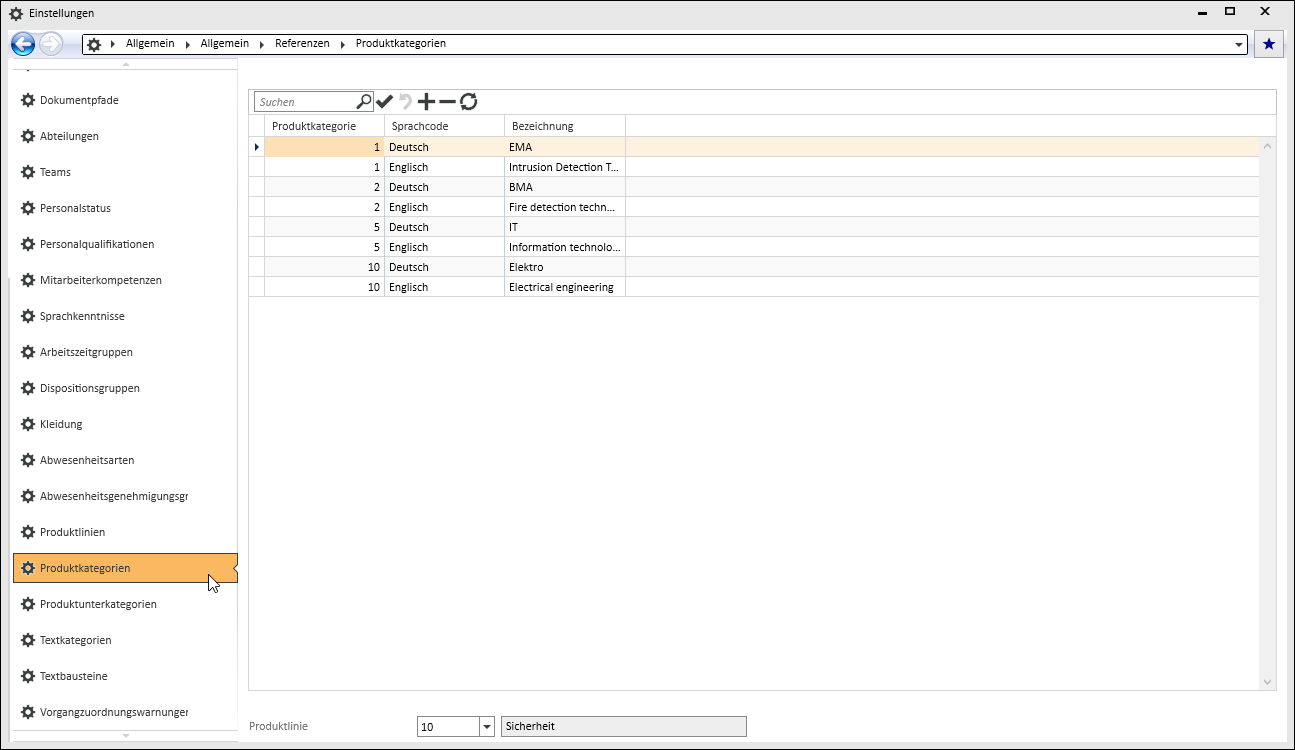
Task: Click the refresh icon in toolbar
Action: coord(468,101)
